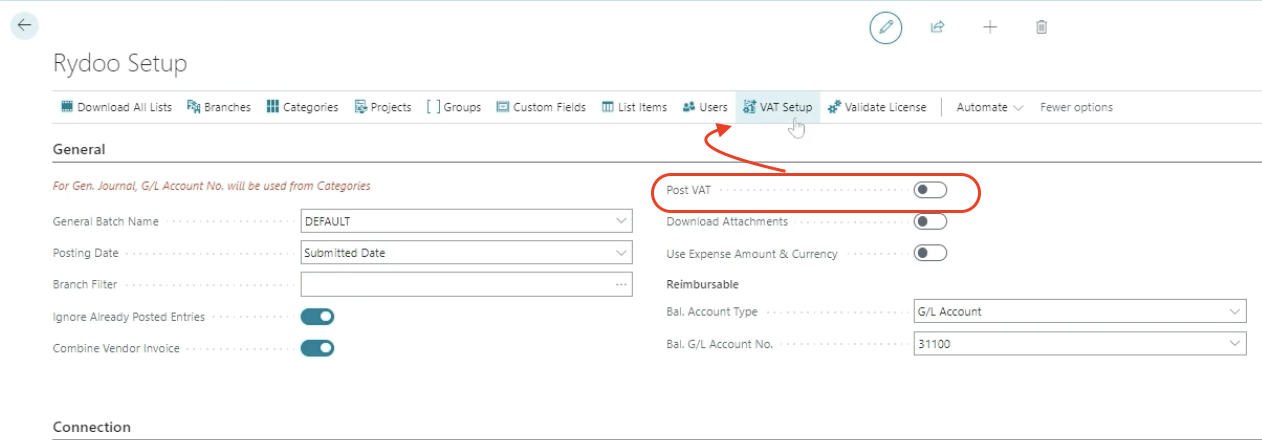Expand the Automate menu
Image resolution: width=1262 pixels, height=440 pixels.
pos(990,107)
